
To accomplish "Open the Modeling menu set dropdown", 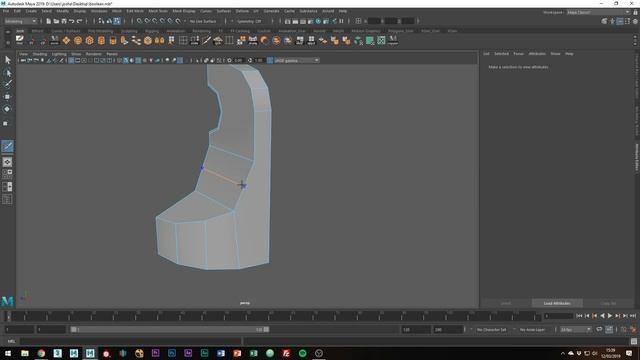I will pyautogui.click(x=20, y=21).
